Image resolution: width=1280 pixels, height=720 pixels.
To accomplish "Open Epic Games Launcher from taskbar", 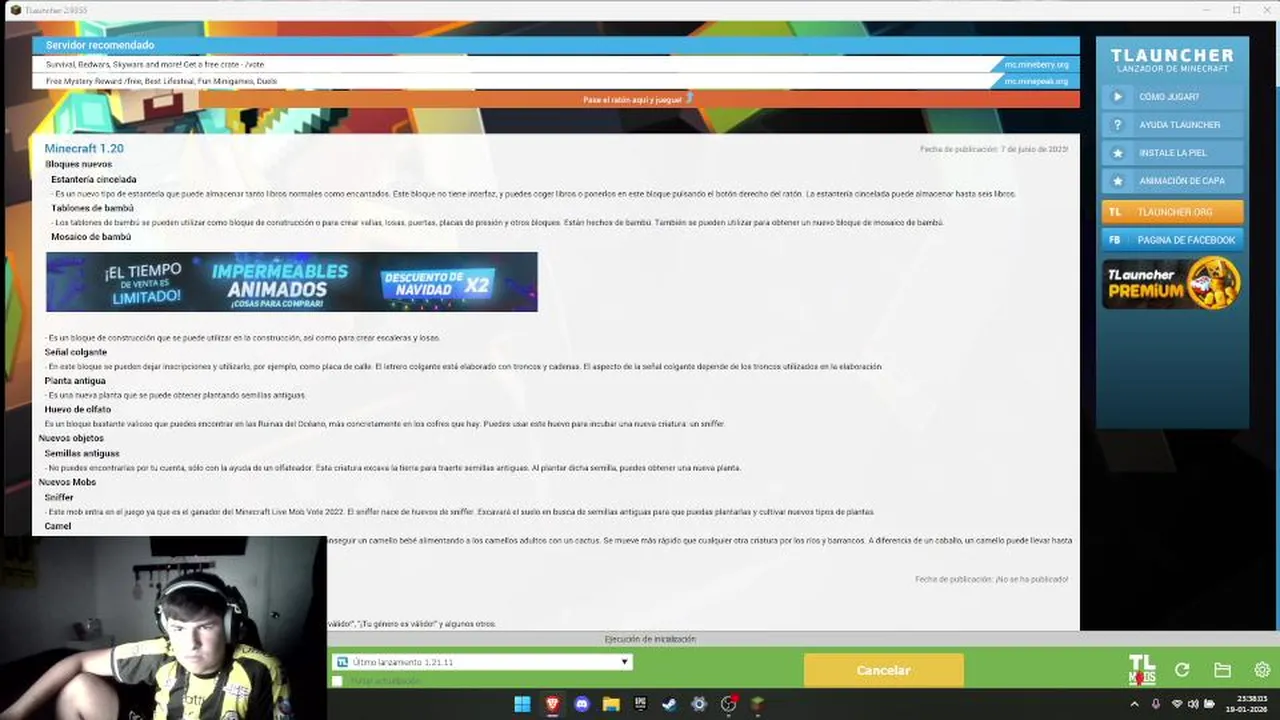I will point(640,704).
